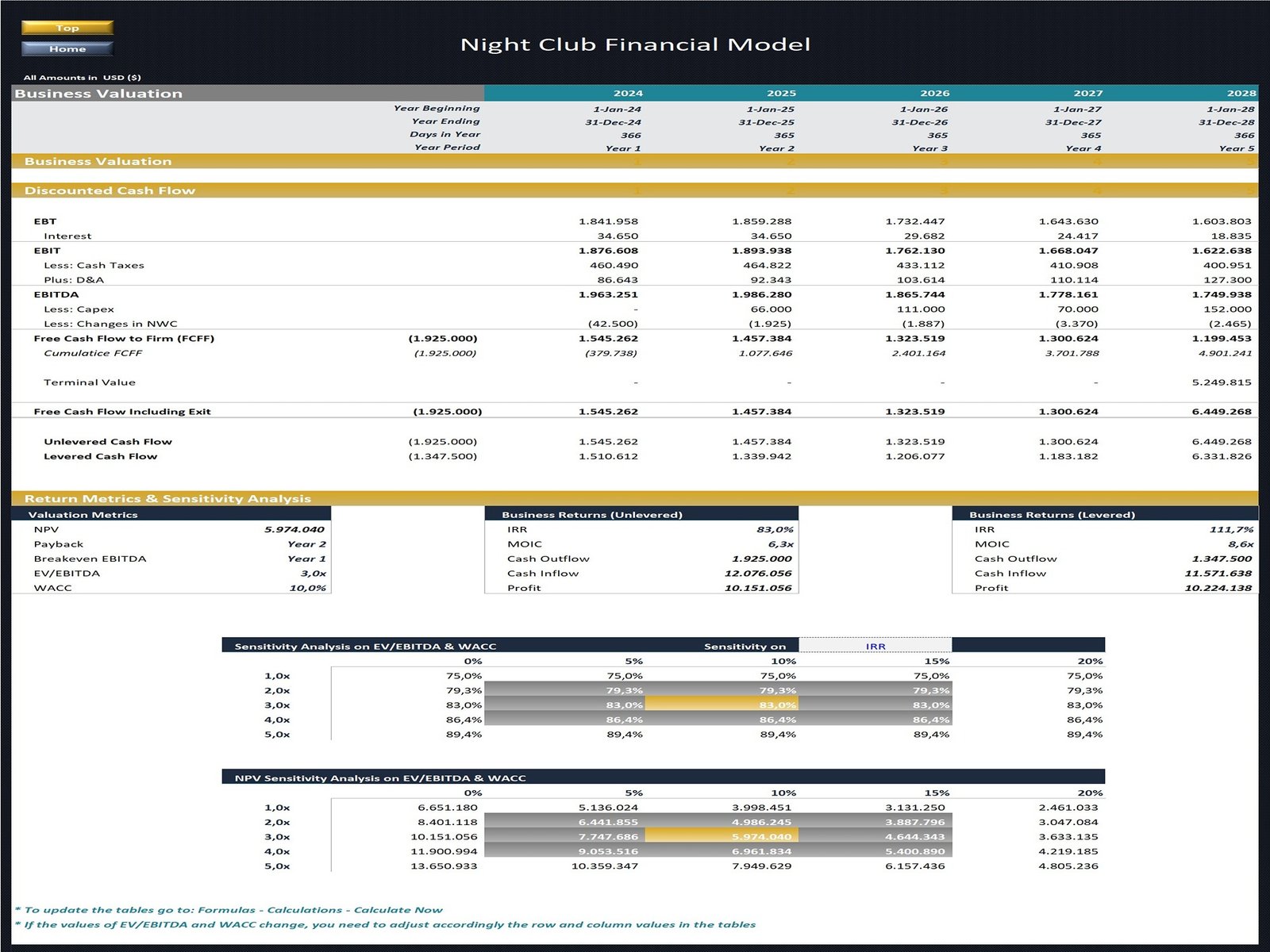This screenshot has height=952, width=1270.
Task: Expand the Business Valuation section header
Action: point(98,161)
